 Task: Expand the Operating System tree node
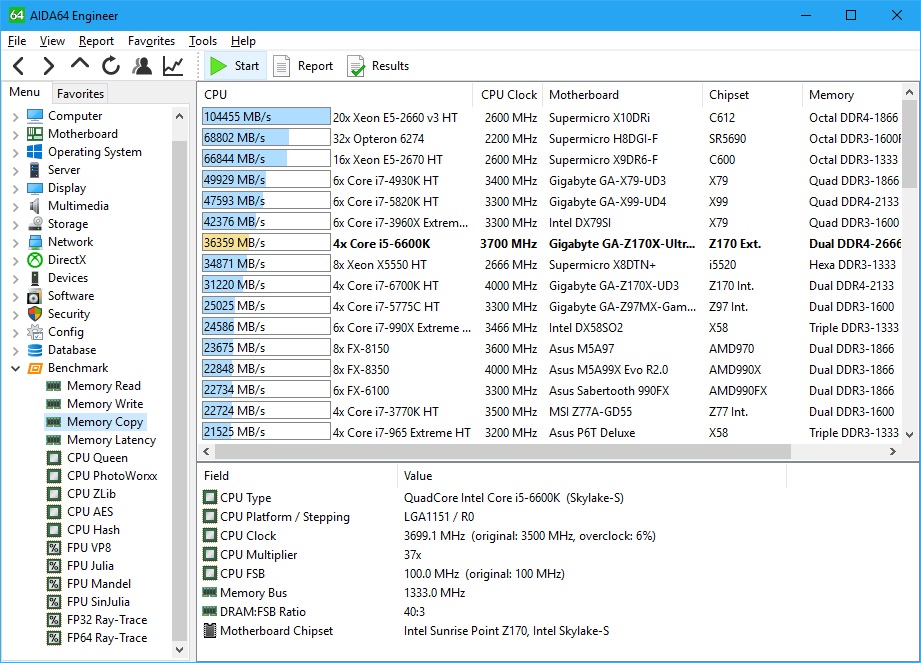(x=15, y=153)
